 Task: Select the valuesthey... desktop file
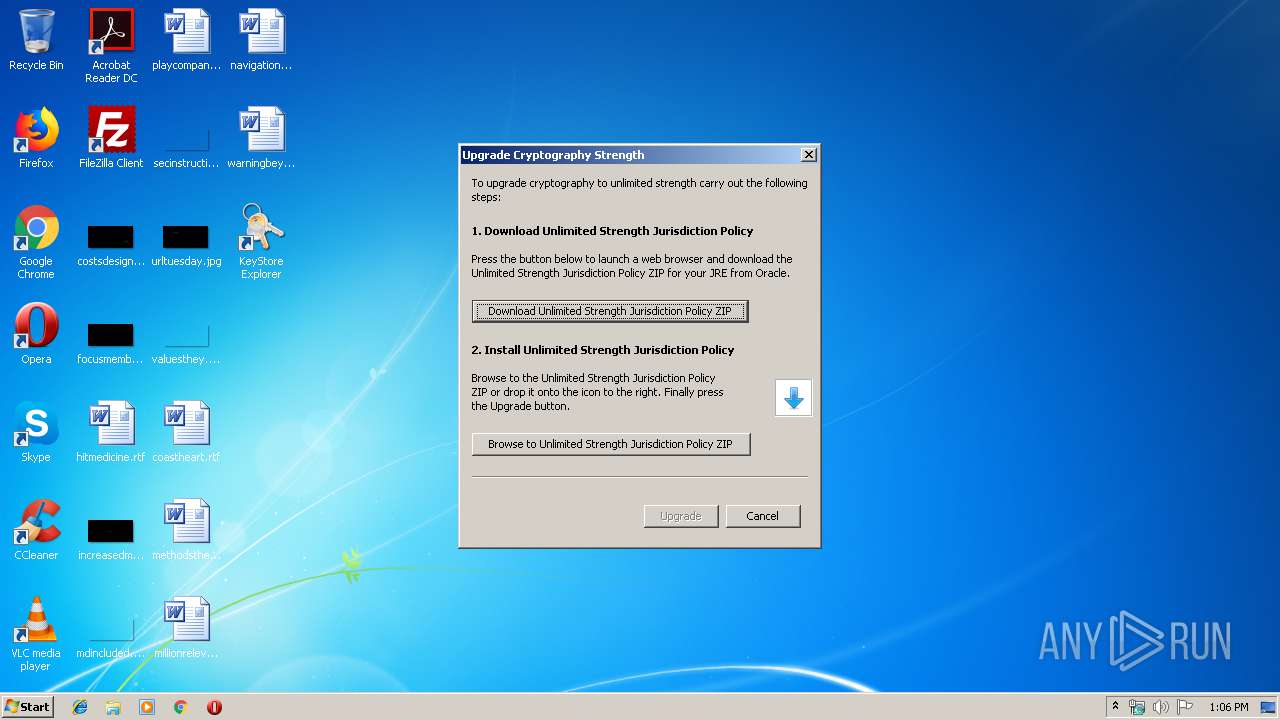click(186, 341)
